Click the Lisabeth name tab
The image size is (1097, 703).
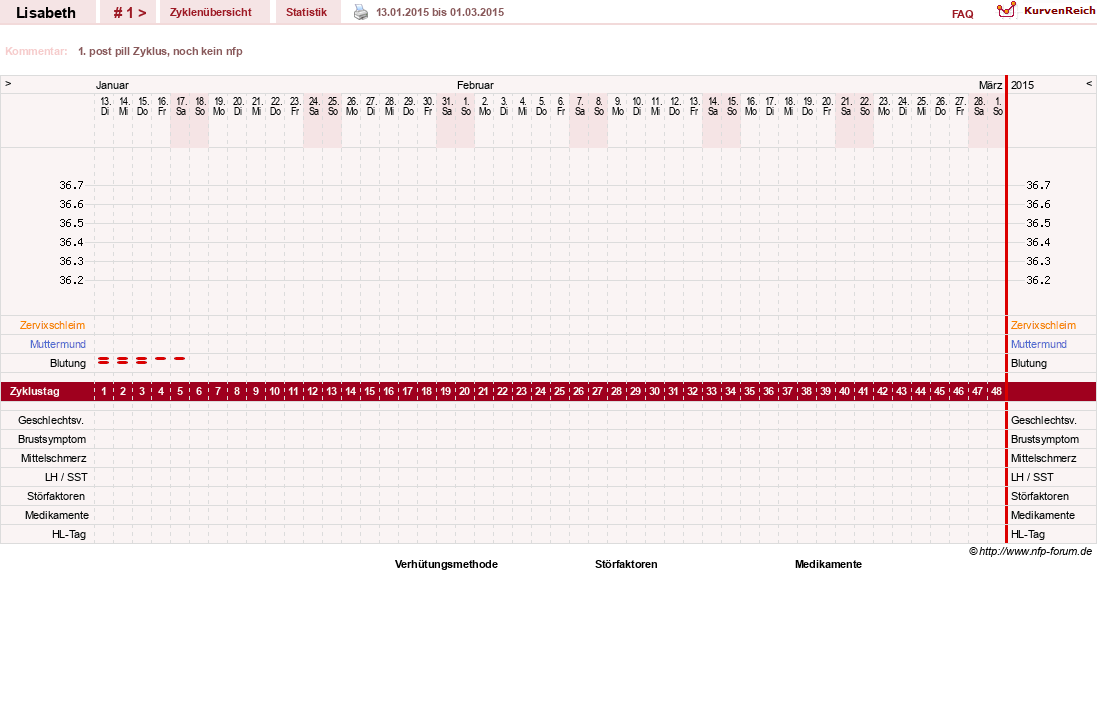(x=46, y=13)
